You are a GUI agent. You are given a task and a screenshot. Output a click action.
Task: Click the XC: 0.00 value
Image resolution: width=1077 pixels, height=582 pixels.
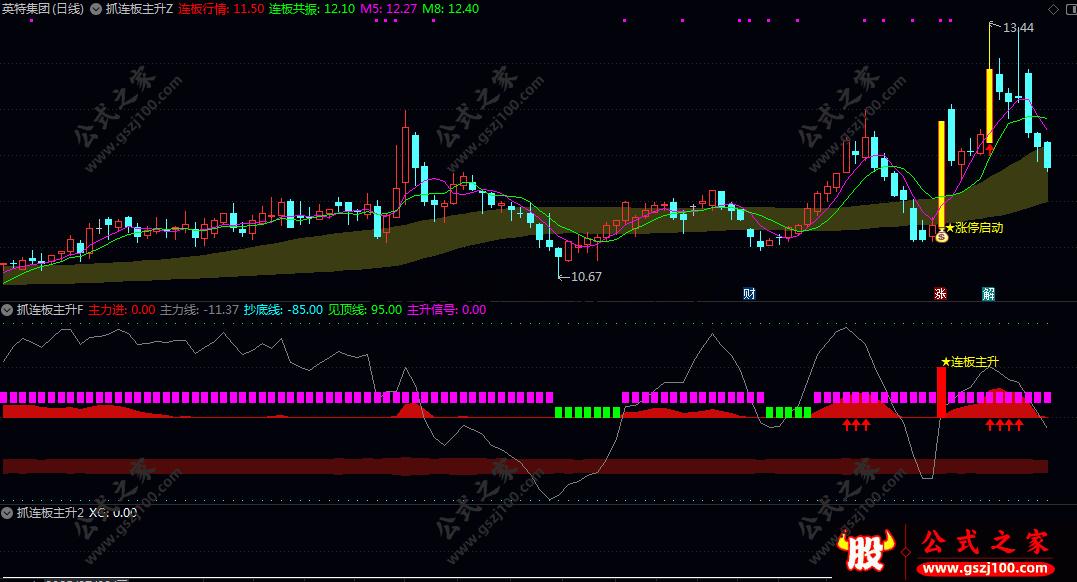coord(113,513)
